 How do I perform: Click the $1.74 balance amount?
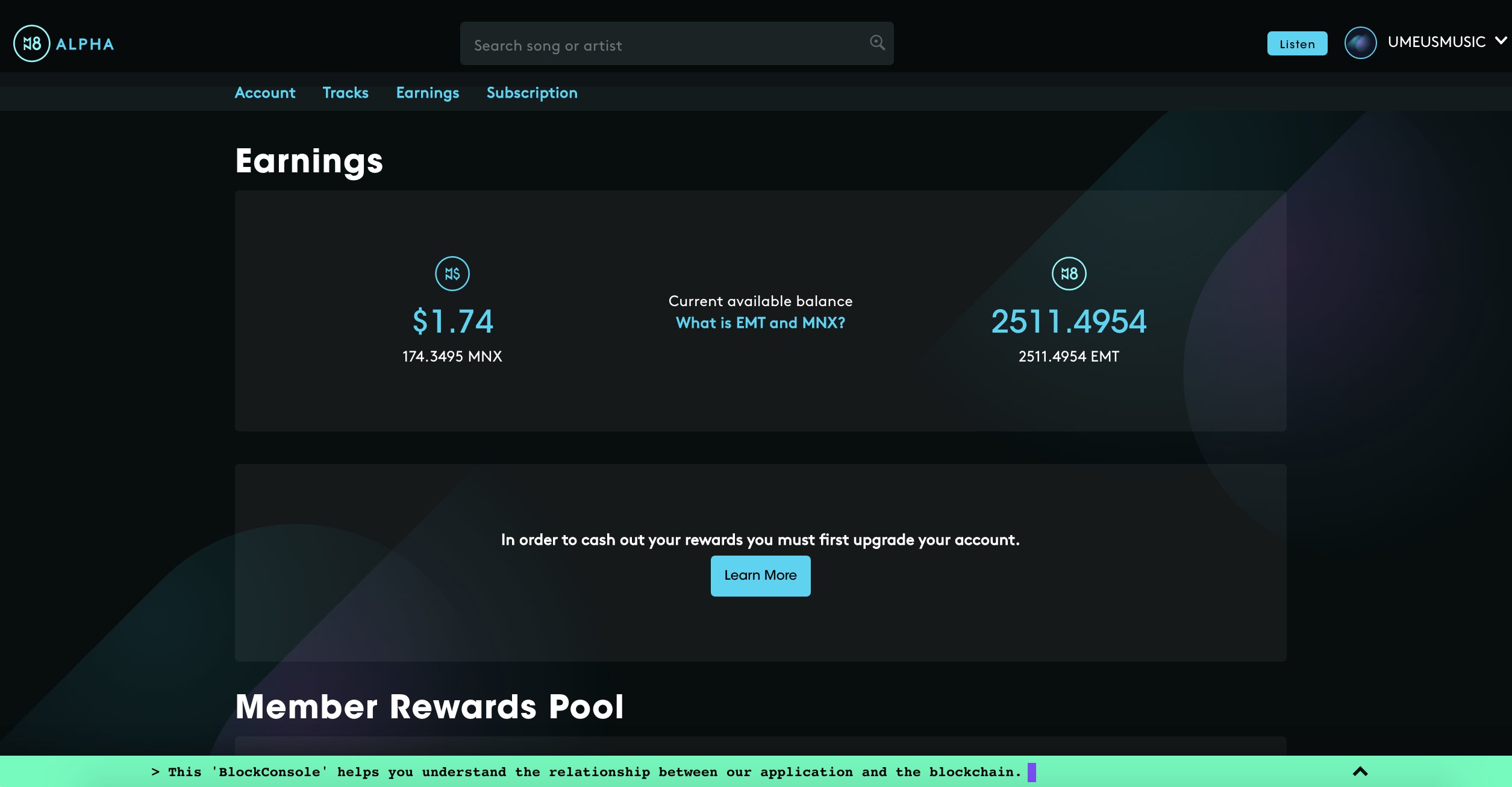click(452, 321)
